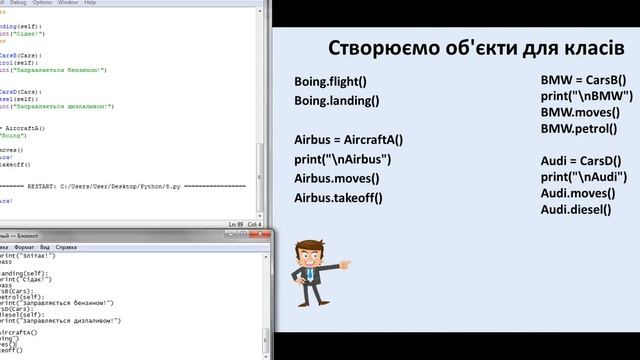
Task: Click the 'Заправляється бензином!' line in IDLE
Action: click(x=53, y=70)
